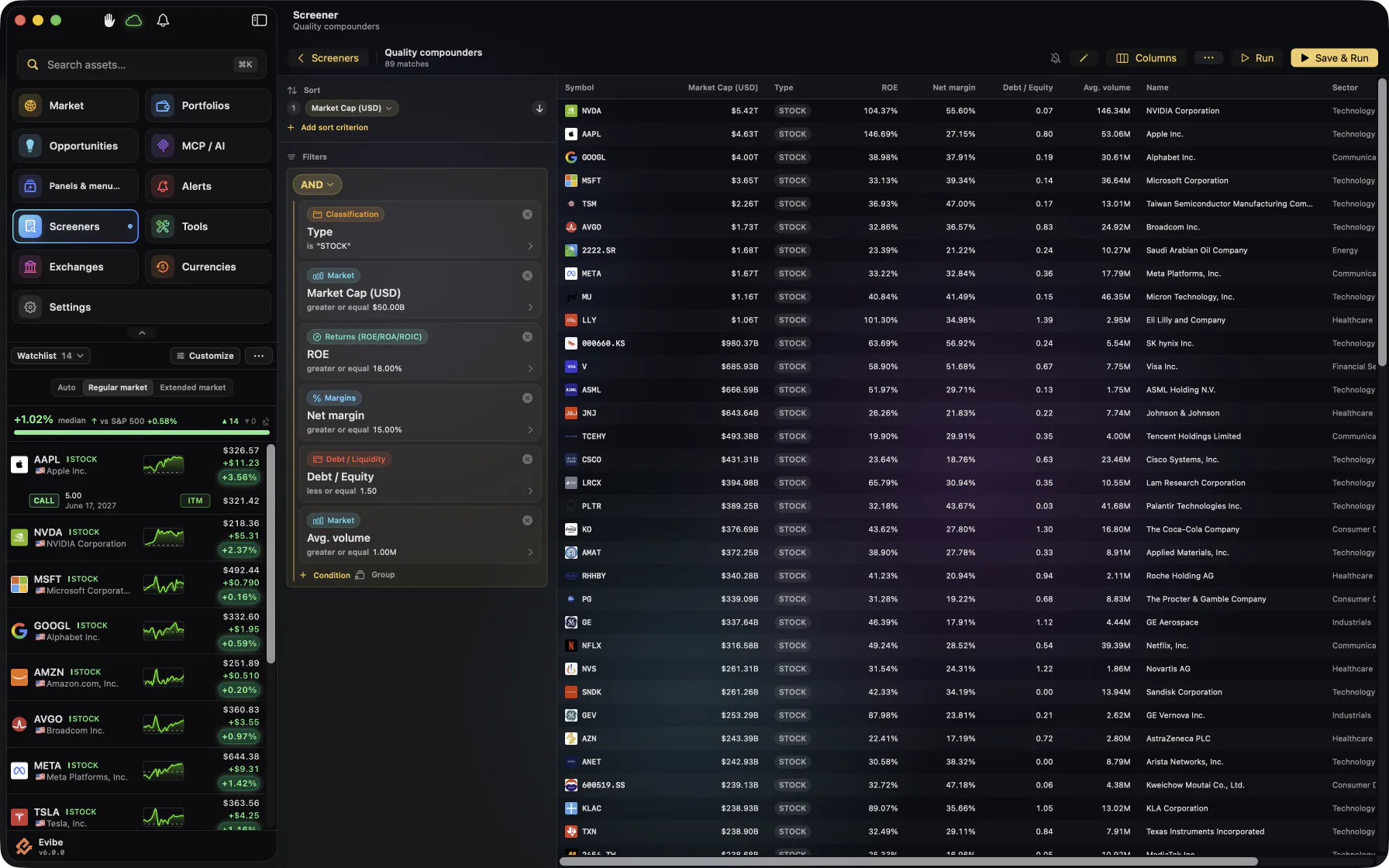Open Settings from the sidebar
The image size is (1389, 868).
(x=142, y=307)
